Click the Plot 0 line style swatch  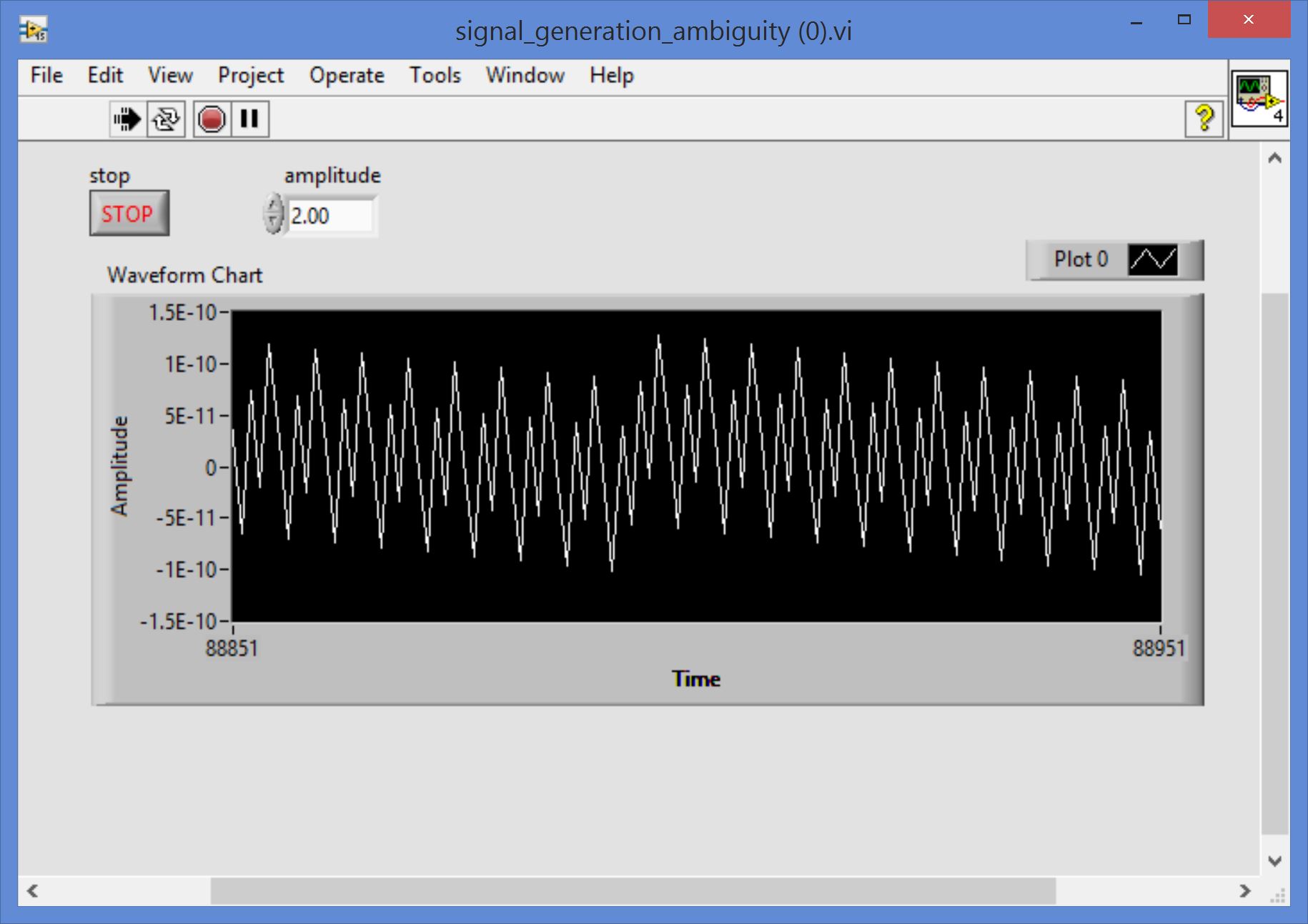pos(1152,259)
